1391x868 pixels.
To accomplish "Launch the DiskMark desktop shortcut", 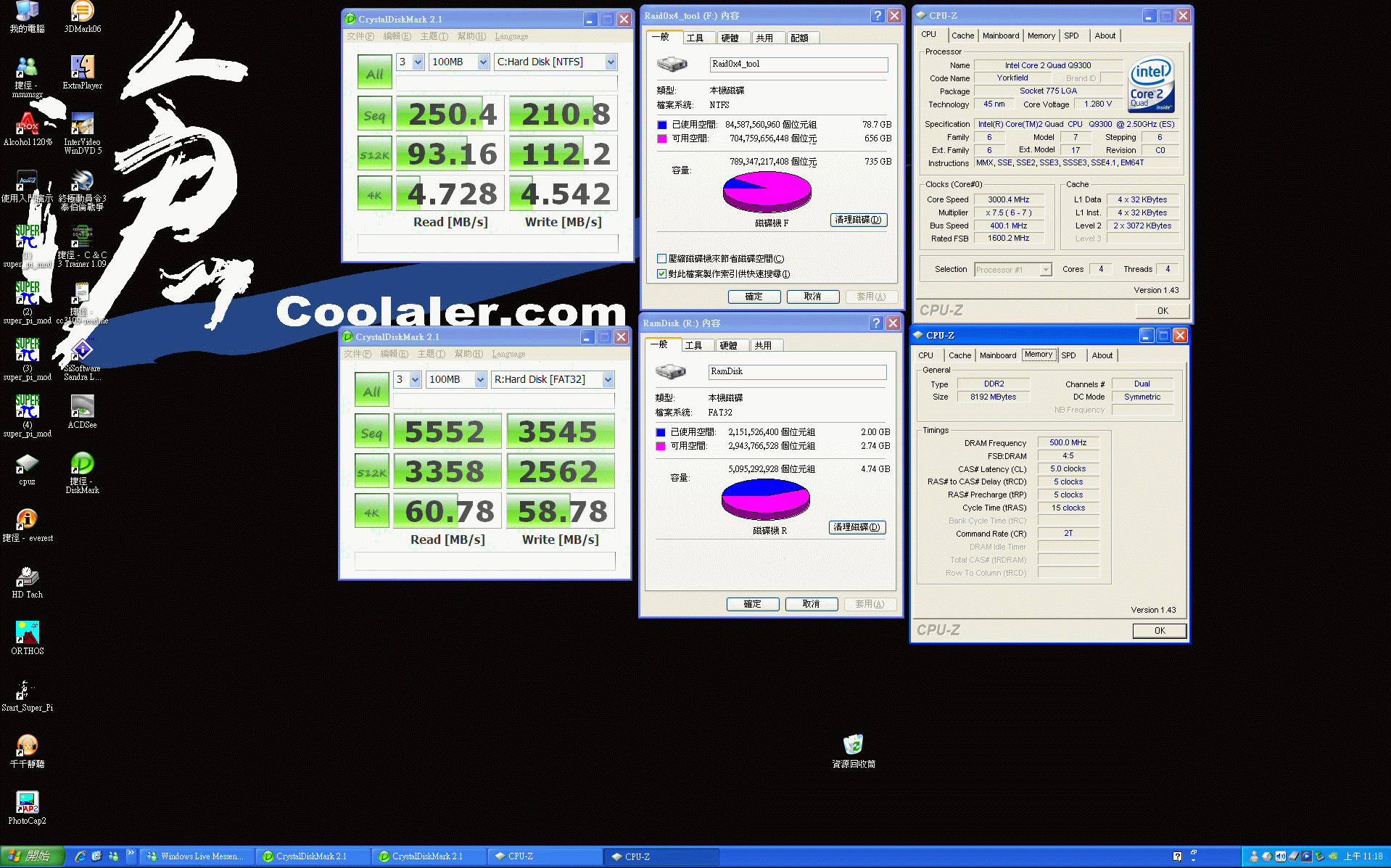I will (x=82, y=473).
